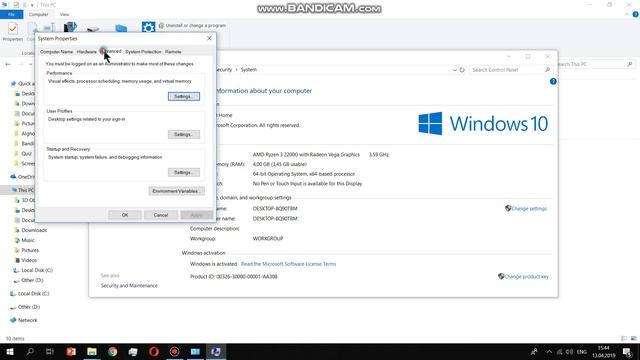Open the Control Panel address bar dropdown

[455, 70]
